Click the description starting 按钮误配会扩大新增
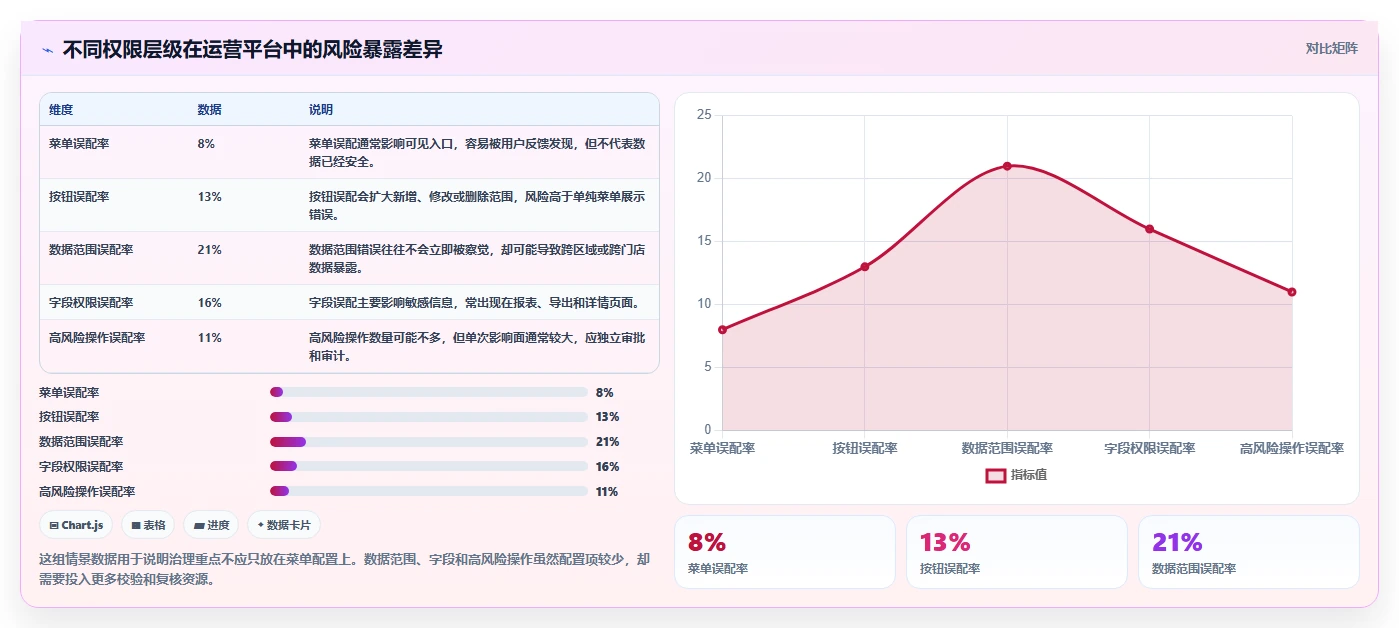Viewport: 1399px width, 628px height. click(477, 206)
